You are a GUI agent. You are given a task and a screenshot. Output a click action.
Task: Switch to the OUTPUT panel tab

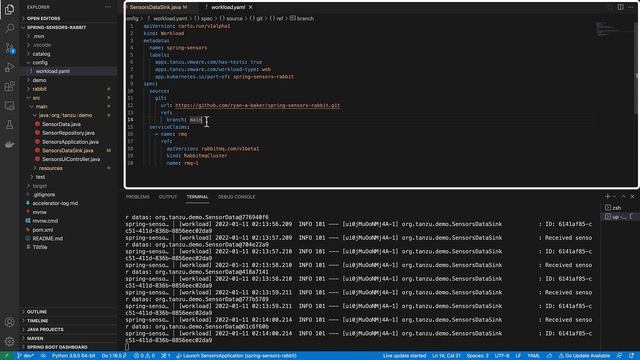coord(168,197)
